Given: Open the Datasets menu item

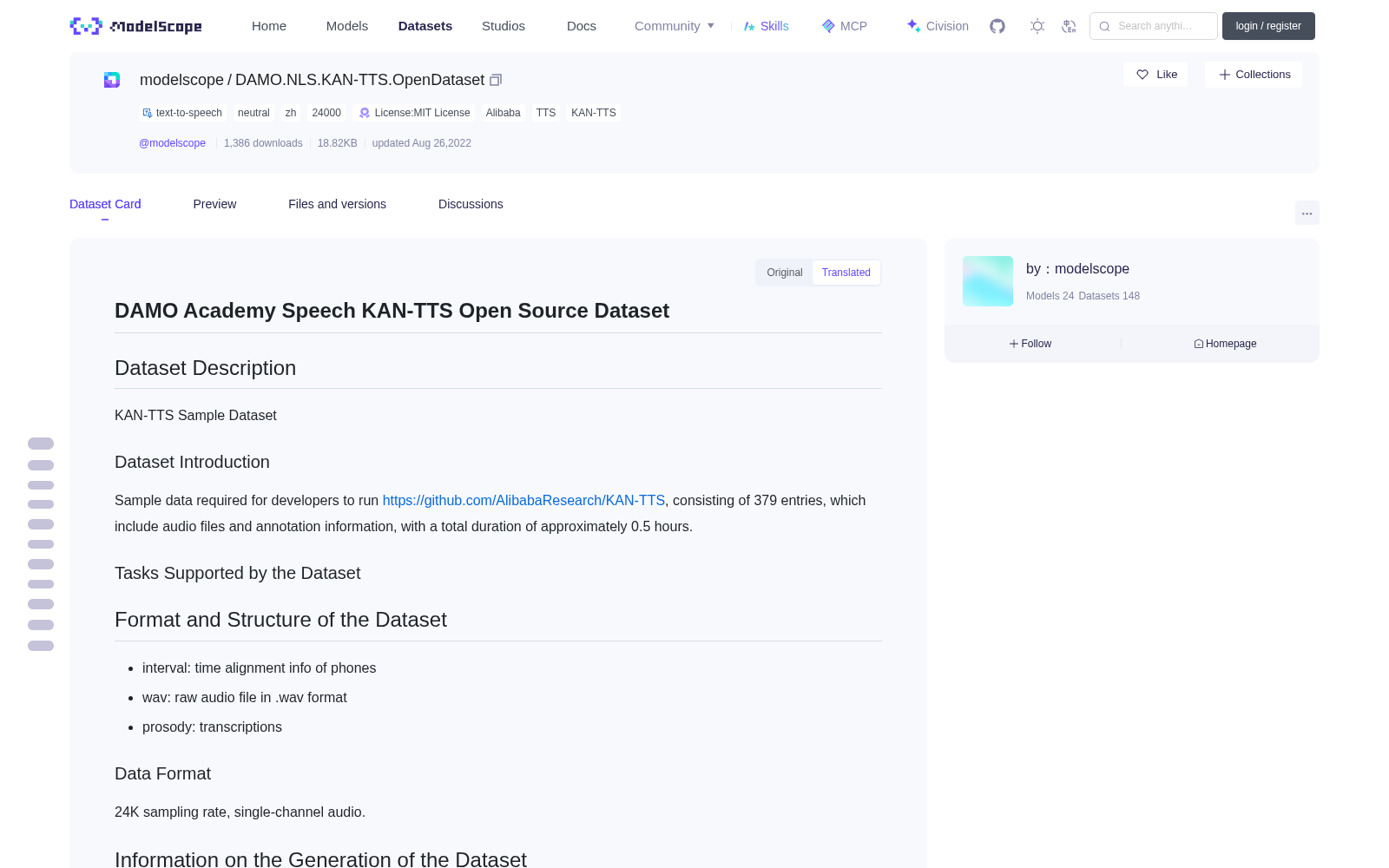Looking at the screenshot, I should [425, 26].
